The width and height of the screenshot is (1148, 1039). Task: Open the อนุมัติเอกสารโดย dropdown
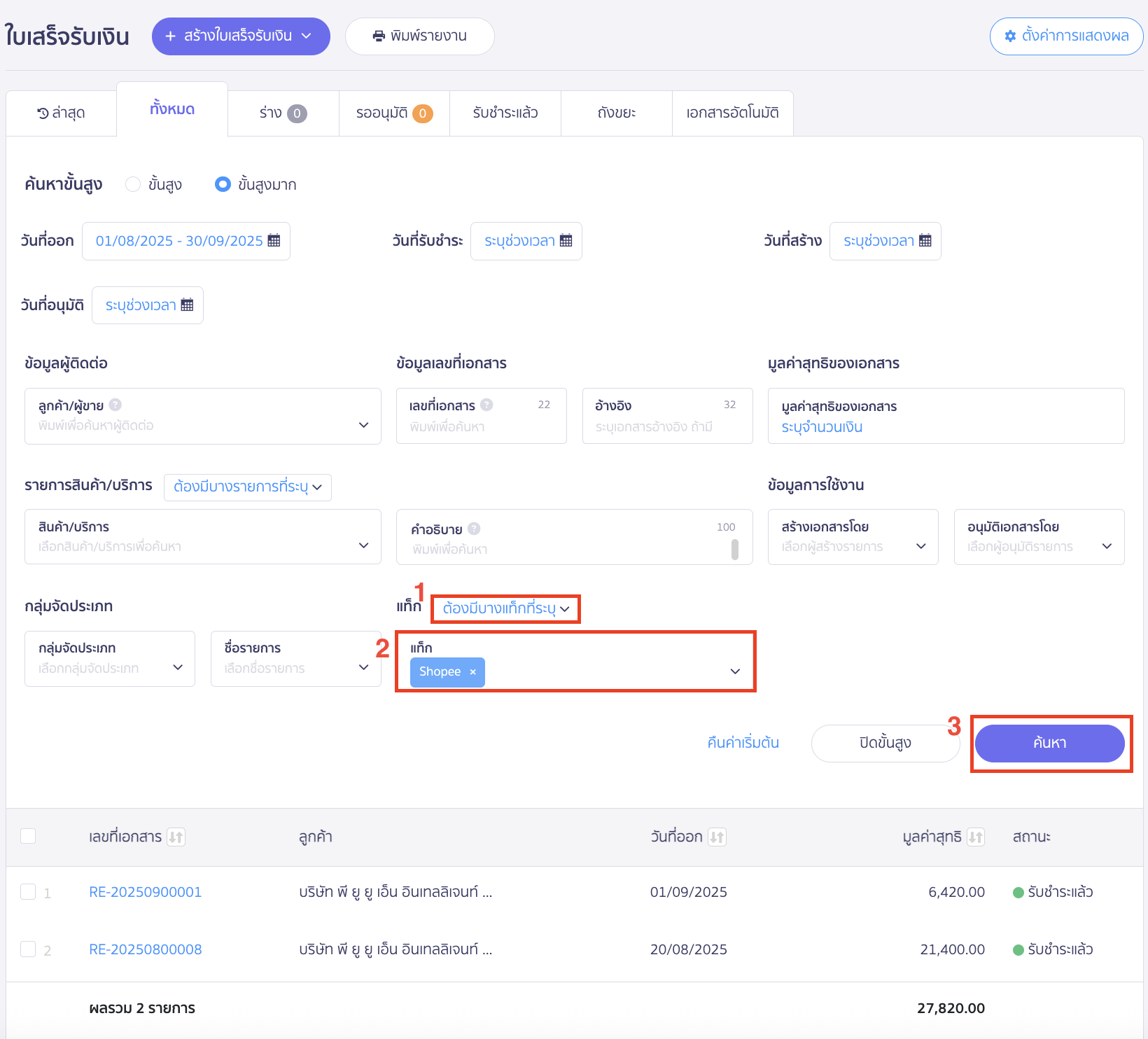click(x=1039, y=537)
